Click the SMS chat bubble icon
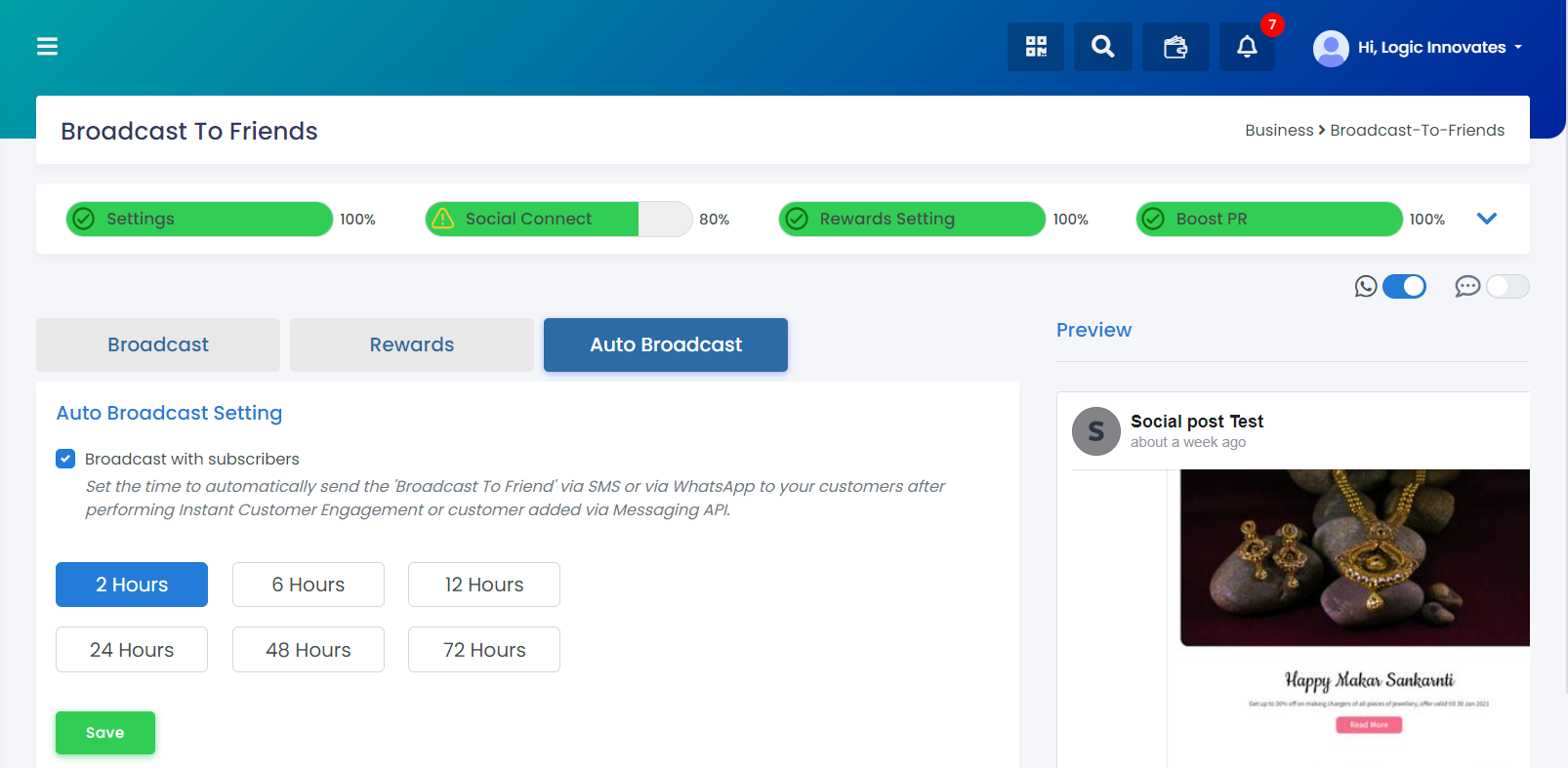 click(1467, 286)
